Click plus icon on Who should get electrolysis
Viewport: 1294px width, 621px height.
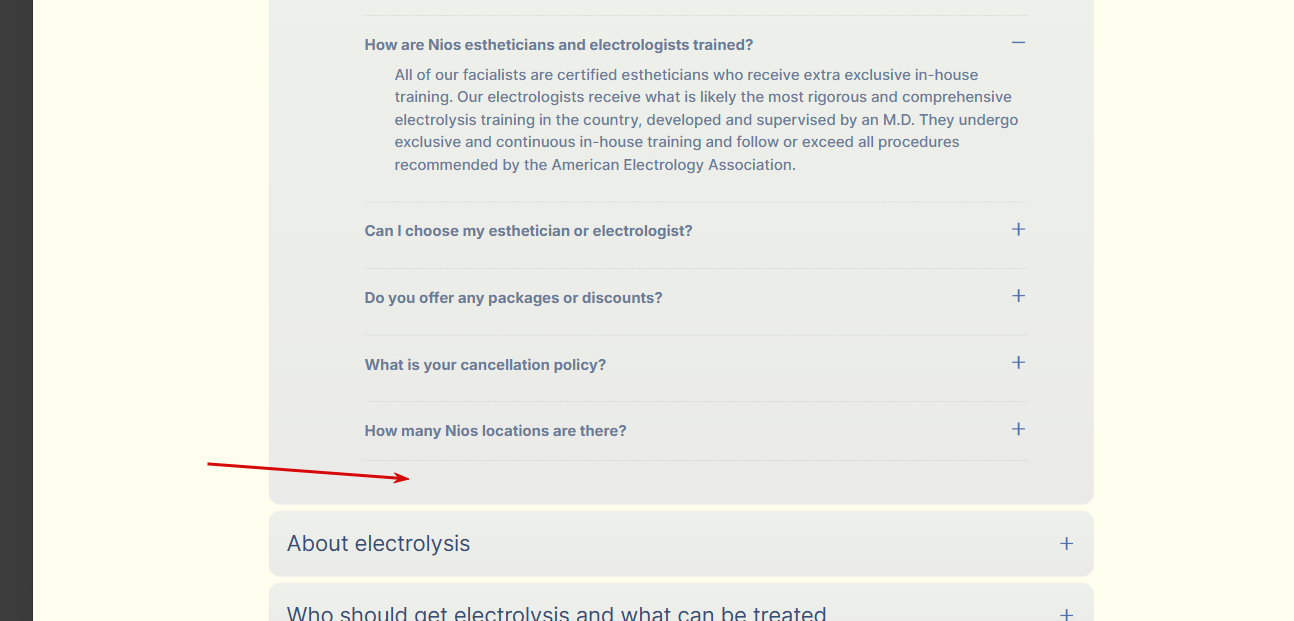pos(1066,614)
